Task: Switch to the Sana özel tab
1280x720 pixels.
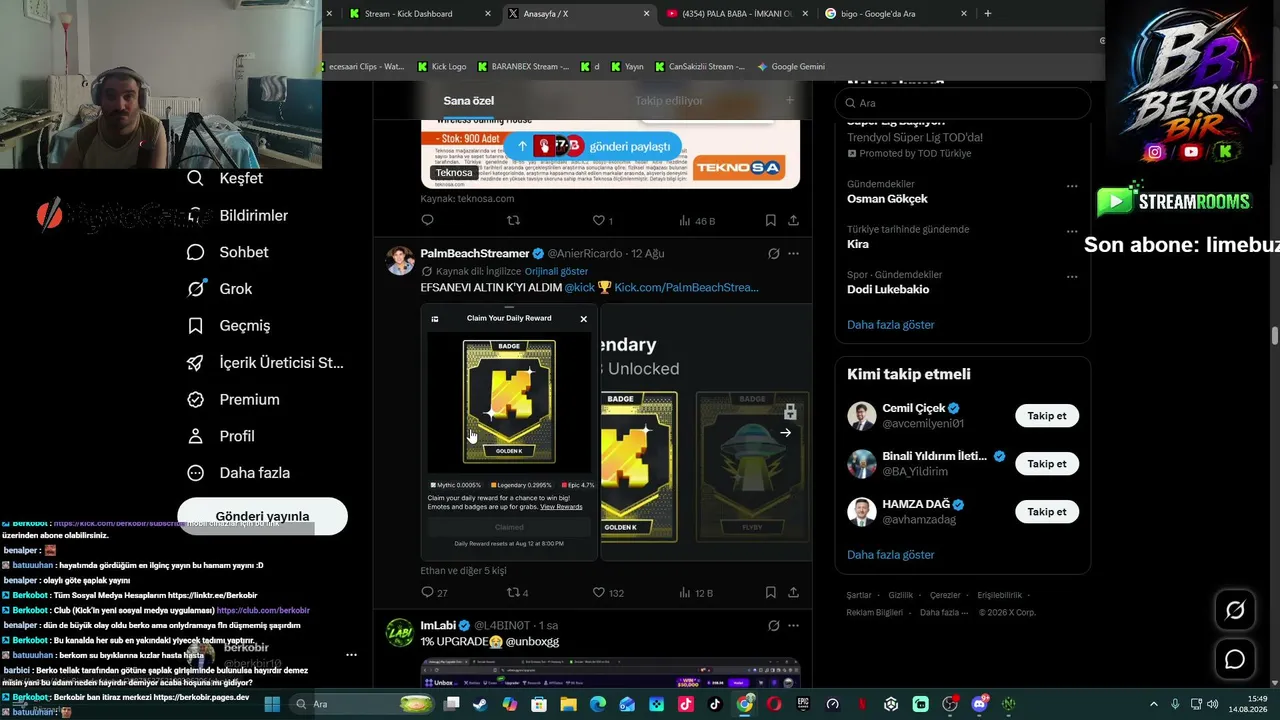Action: click(x=469, y=100)
